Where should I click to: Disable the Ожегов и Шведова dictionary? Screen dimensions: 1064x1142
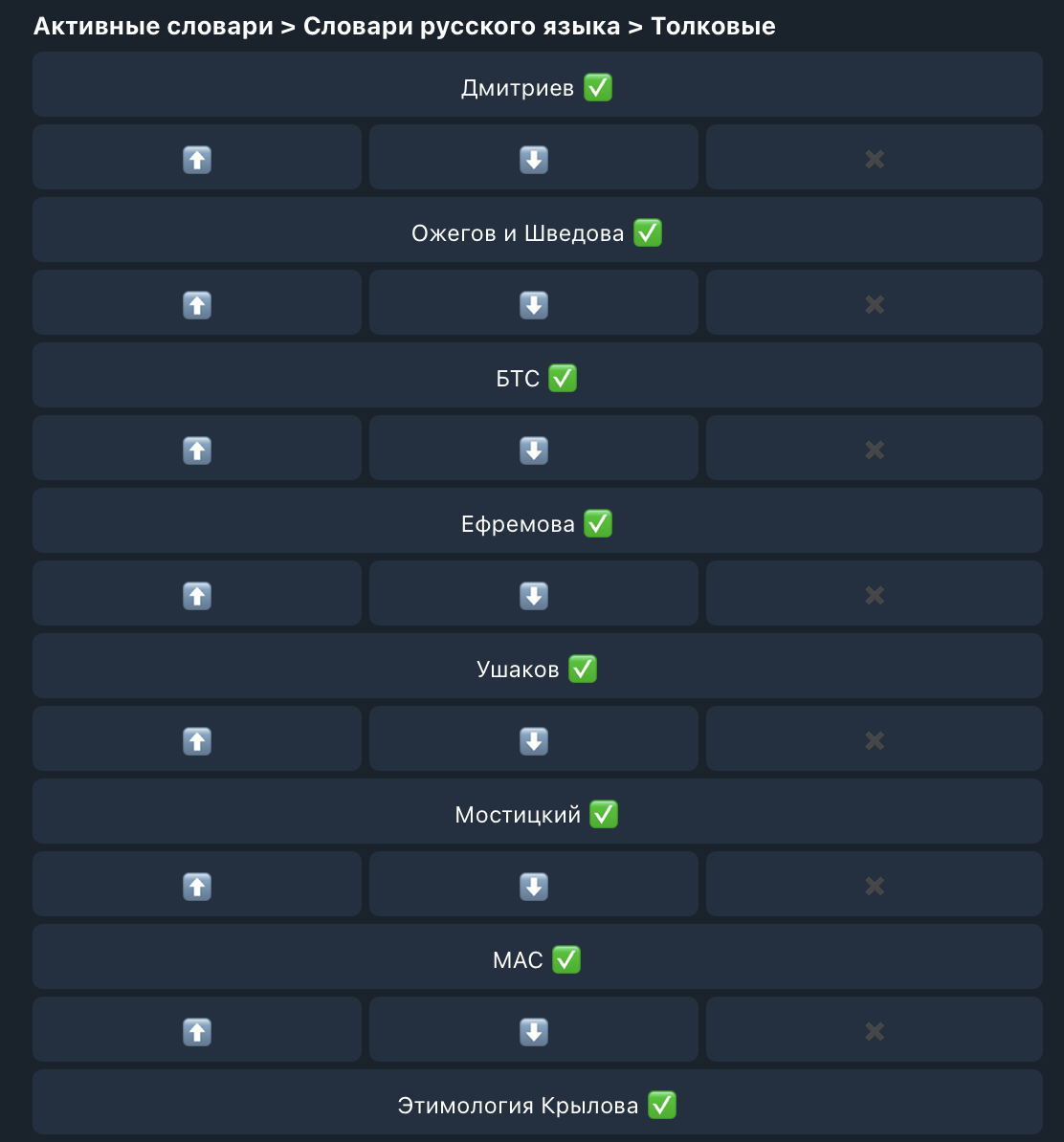coord(537,233)
